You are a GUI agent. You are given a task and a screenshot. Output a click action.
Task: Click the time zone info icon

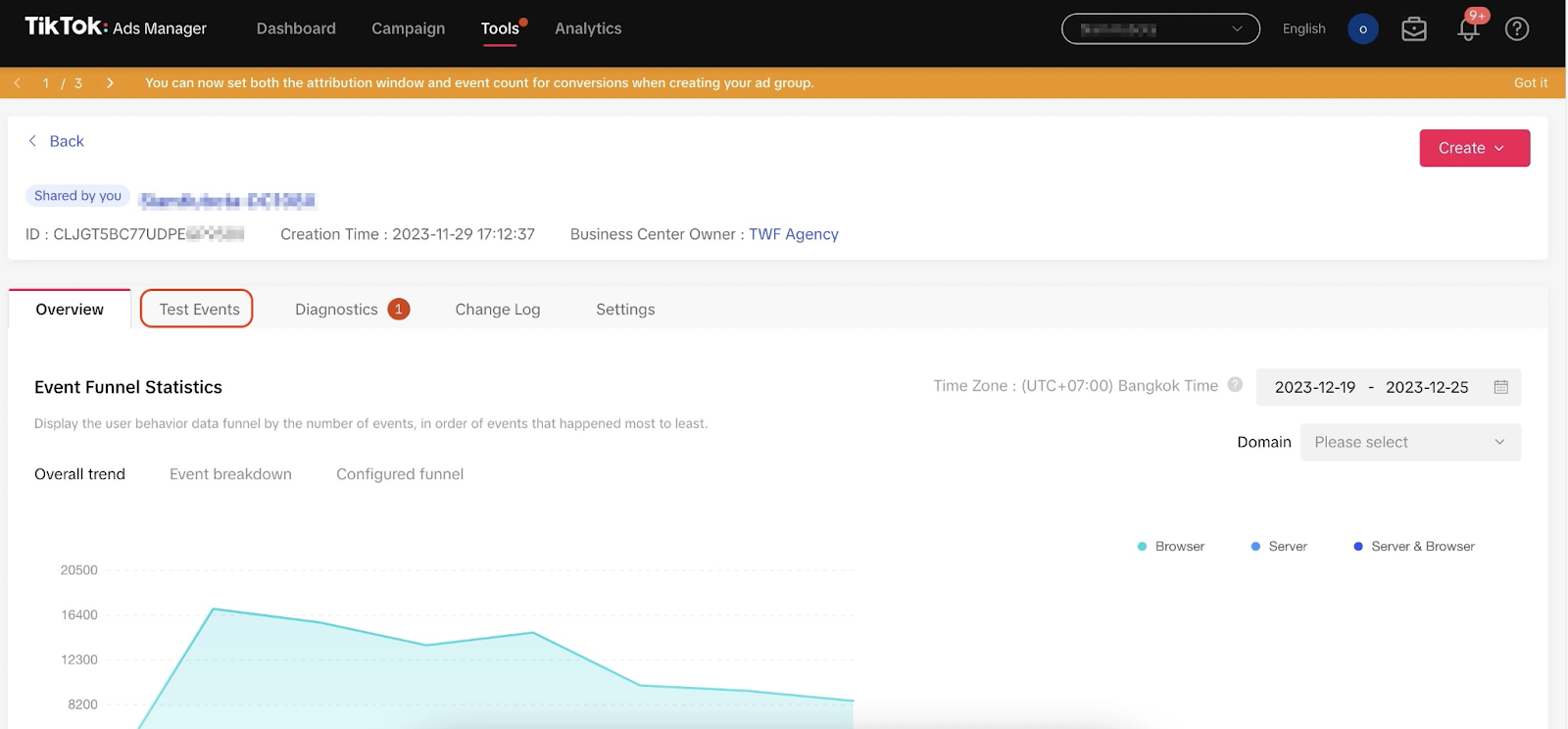[1235, 385]
